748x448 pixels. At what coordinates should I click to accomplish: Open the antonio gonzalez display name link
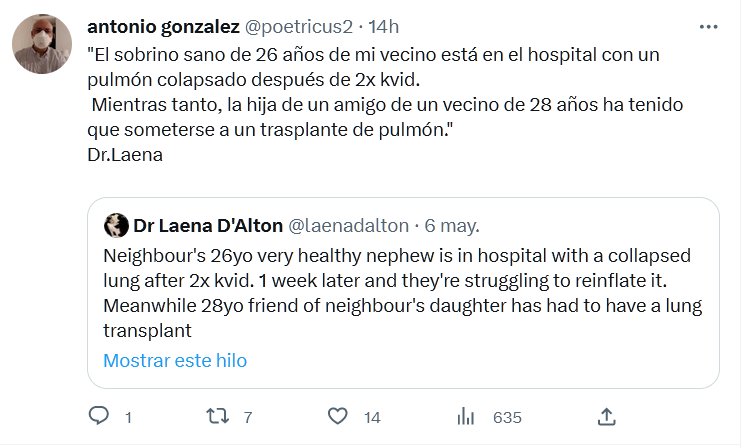163,25
